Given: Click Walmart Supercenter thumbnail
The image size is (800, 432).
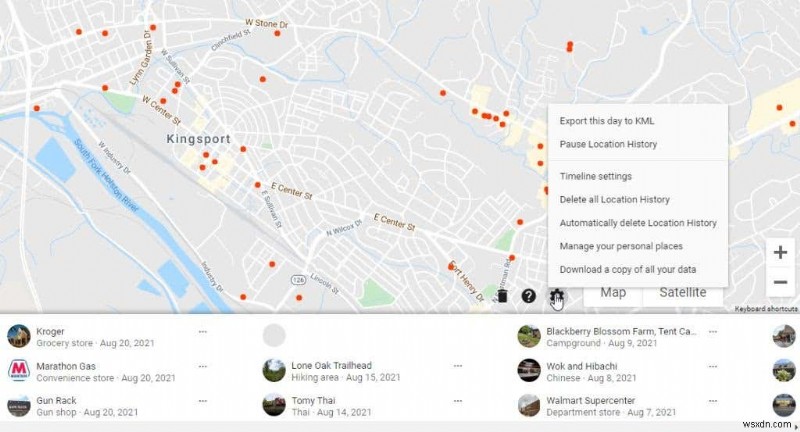Looking at the screenshot, I should (529, 405).
